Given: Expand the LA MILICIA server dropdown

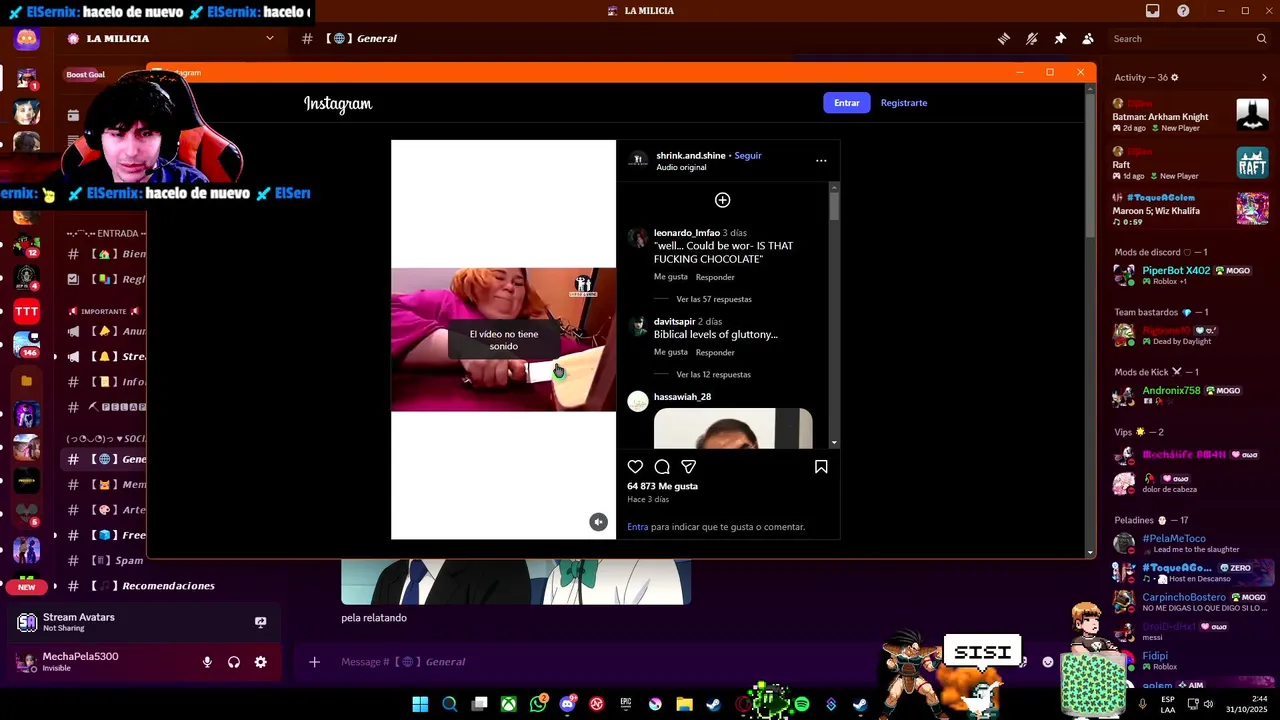Looking at the screenshot, I should pyautogui.click(x=269, y=38).
